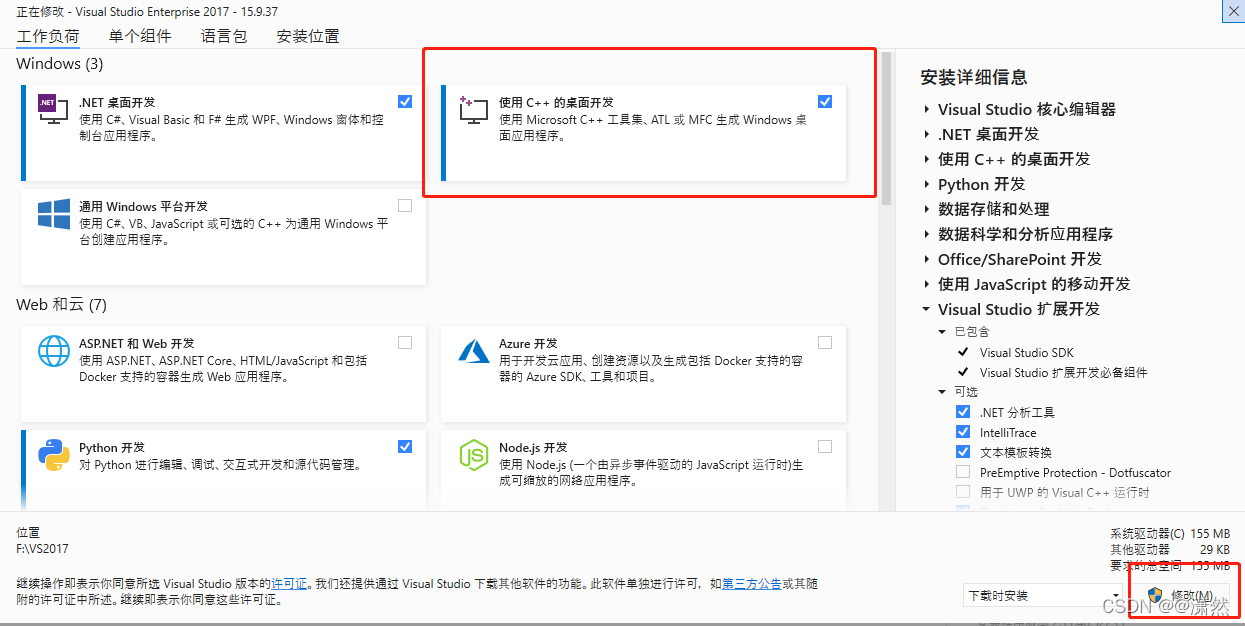Switch to the 单个组件 tab
The width and height of the screenshot is (1245, 626).
(x=140, y=36)
